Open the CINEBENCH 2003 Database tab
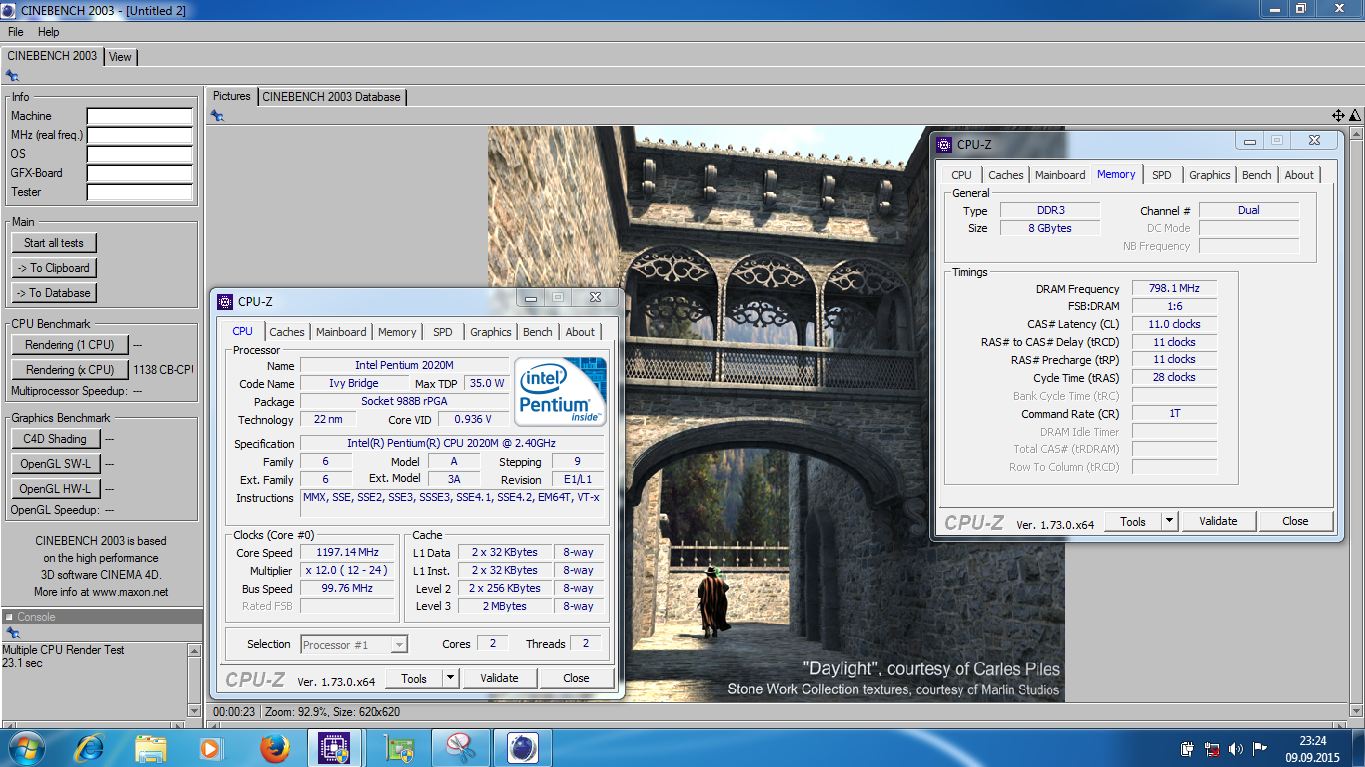 point(331,97)
